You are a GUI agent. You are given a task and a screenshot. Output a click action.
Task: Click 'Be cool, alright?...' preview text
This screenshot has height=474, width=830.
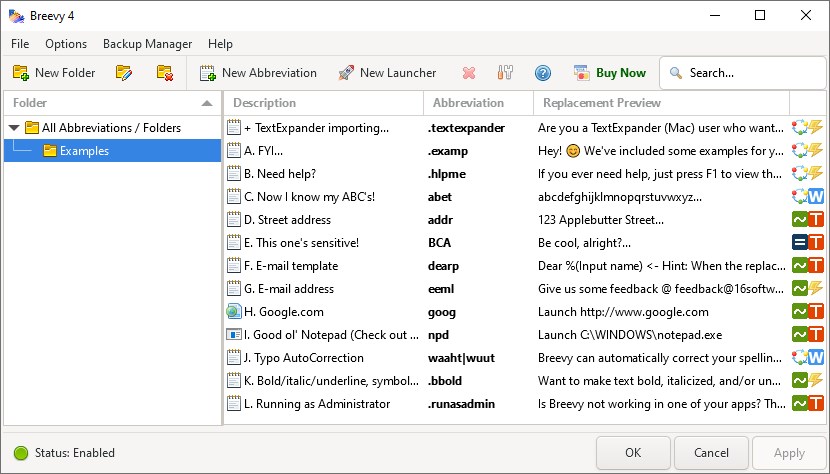pos(584,243)
